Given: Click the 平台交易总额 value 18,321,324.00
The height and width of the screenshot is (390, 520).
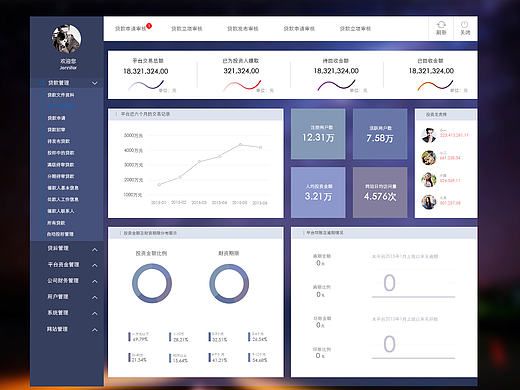Looking at the screenshot, I should pyautogui.click(x=146, y=71).
